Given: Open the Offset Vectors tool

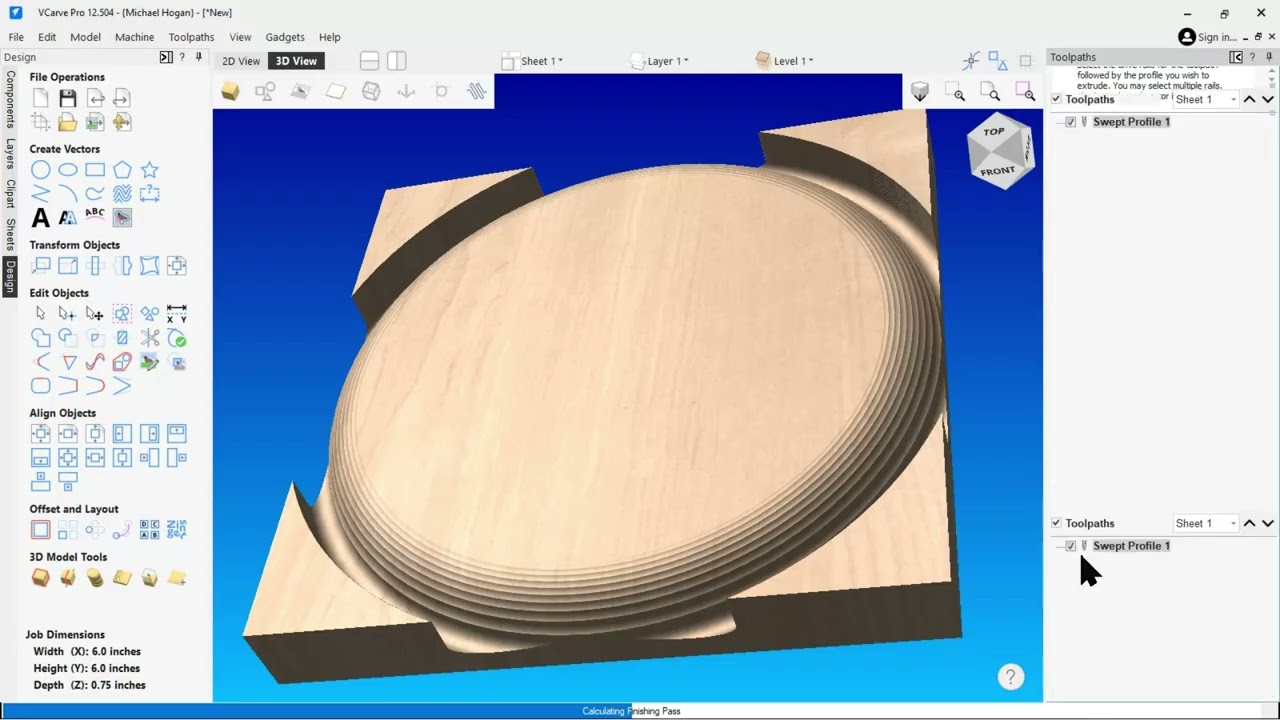Looking at the screenshot, I should [x=40, y=530].
